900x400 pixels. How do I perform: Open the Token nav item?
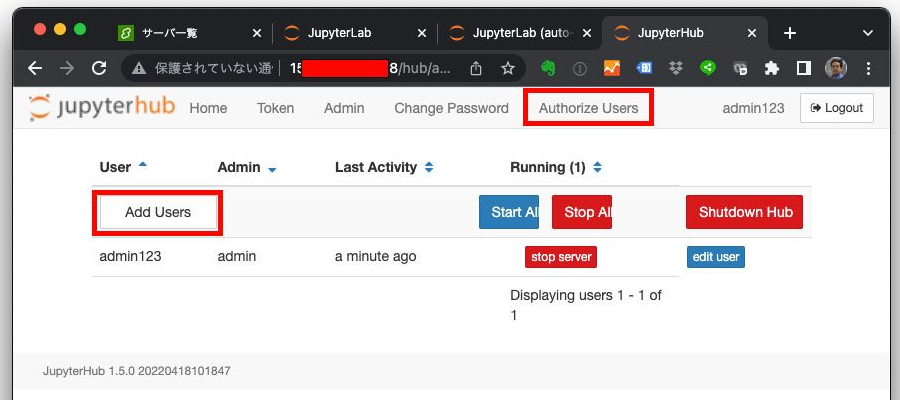click(x=276, y=108)
